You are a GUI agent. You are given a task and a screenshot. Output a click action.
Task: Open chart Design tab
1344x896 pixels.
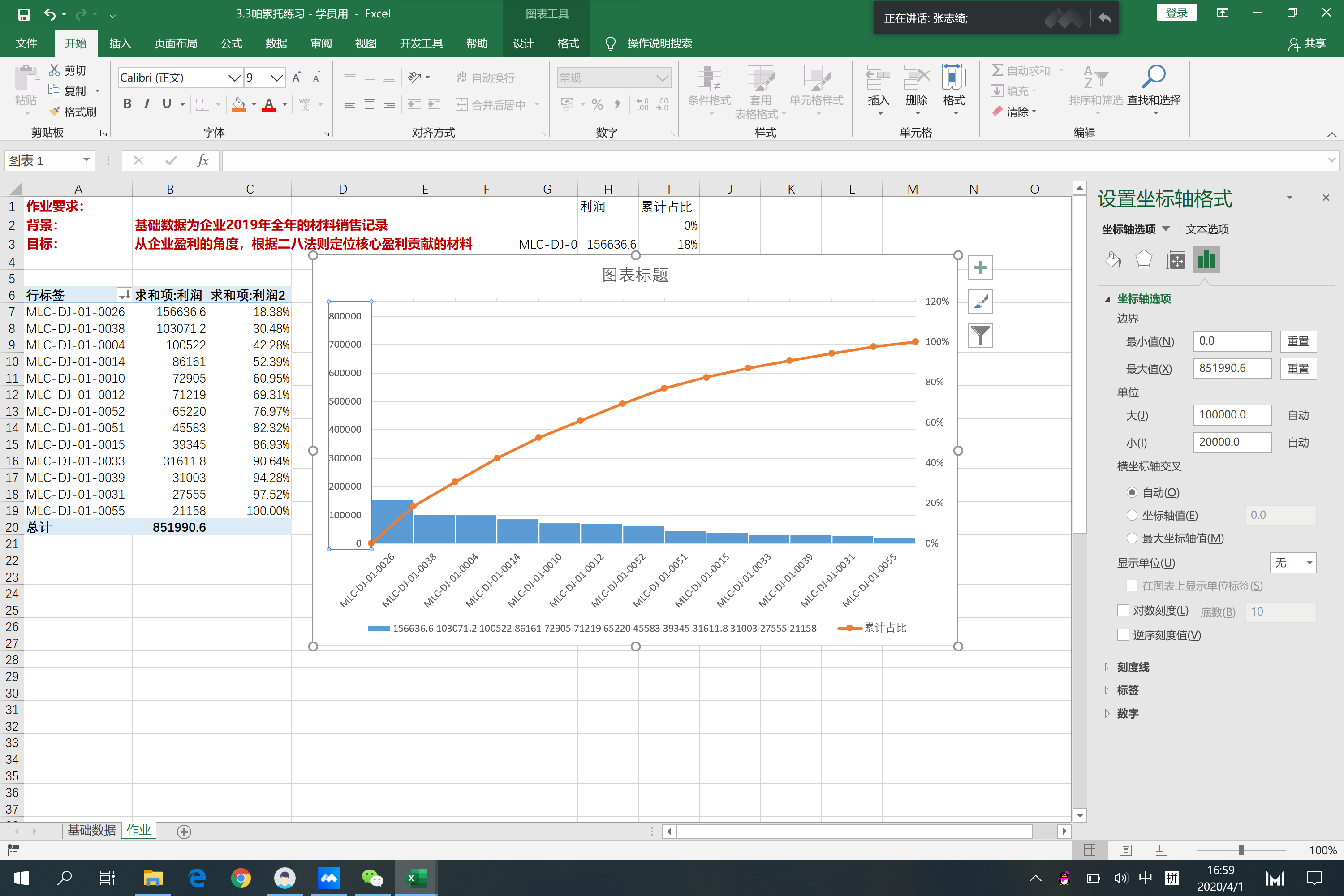click(x=523, y=43)
